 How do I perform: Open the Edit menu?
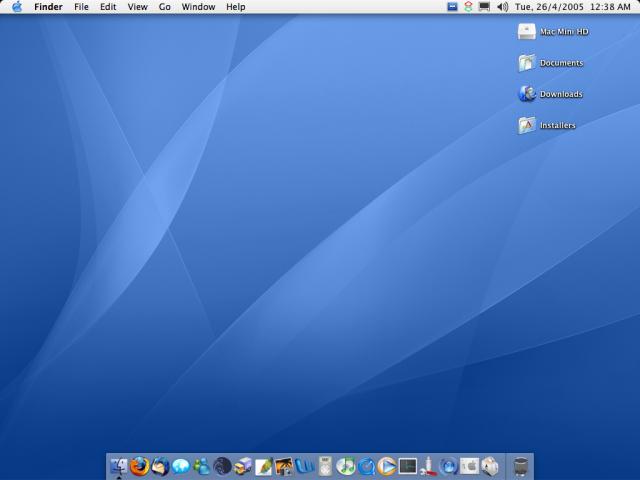[108, 7]
